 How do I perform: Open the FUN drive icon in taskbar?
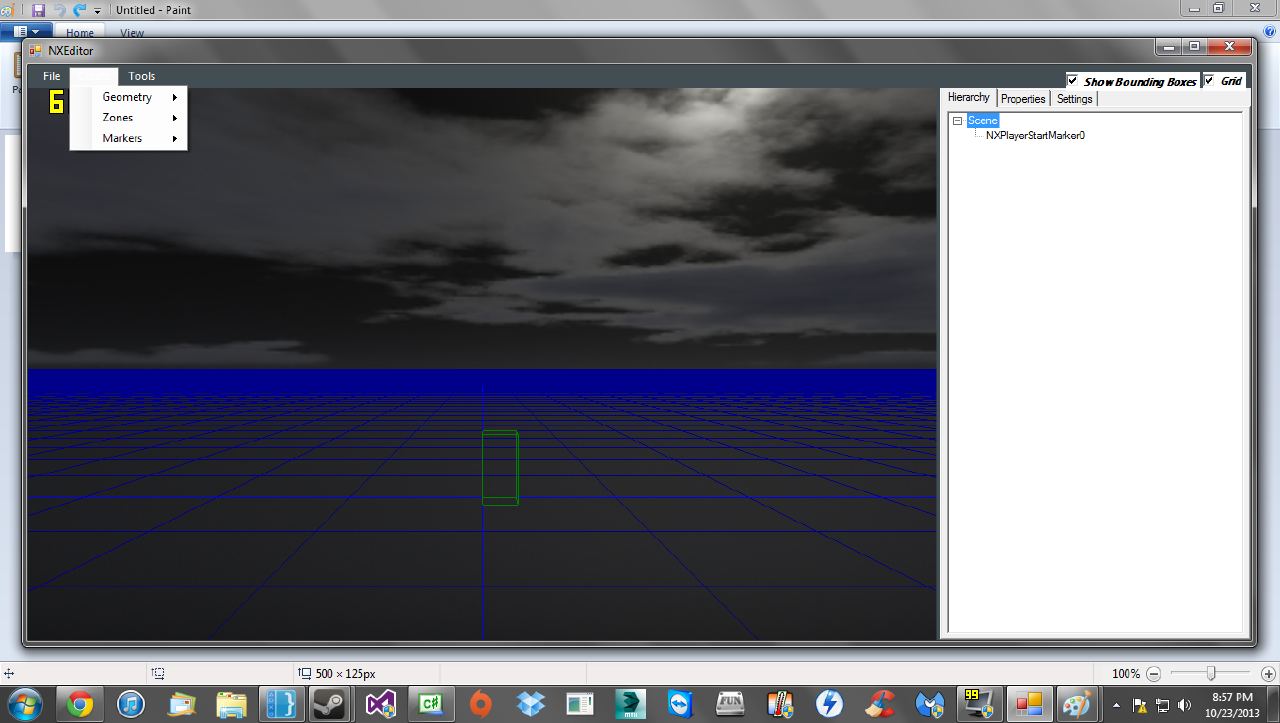[730, 705]
